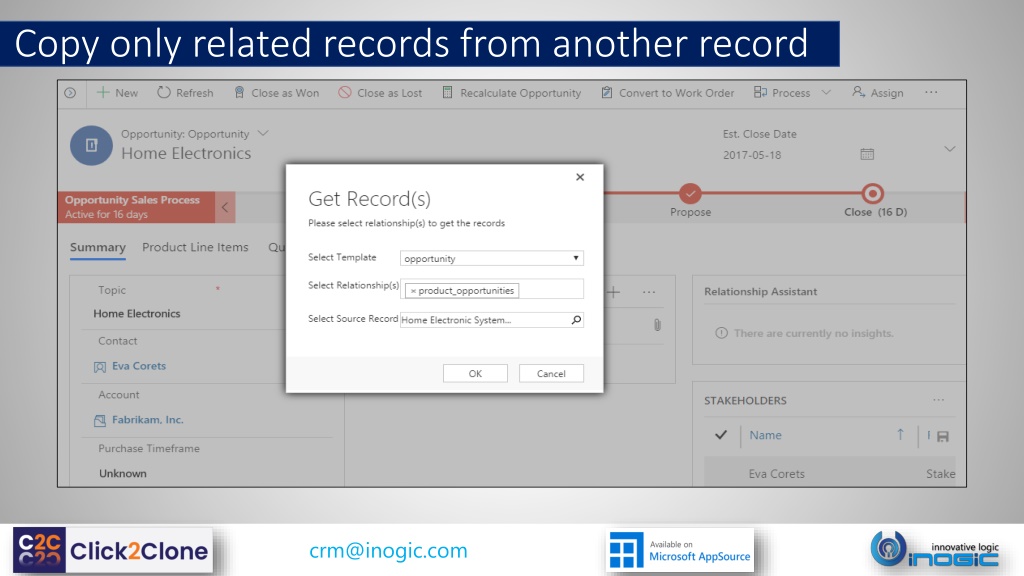Click the Convert to Work Order clipboard icon
The height and width of the screenshot is (576, 1024).
point(607,93)
